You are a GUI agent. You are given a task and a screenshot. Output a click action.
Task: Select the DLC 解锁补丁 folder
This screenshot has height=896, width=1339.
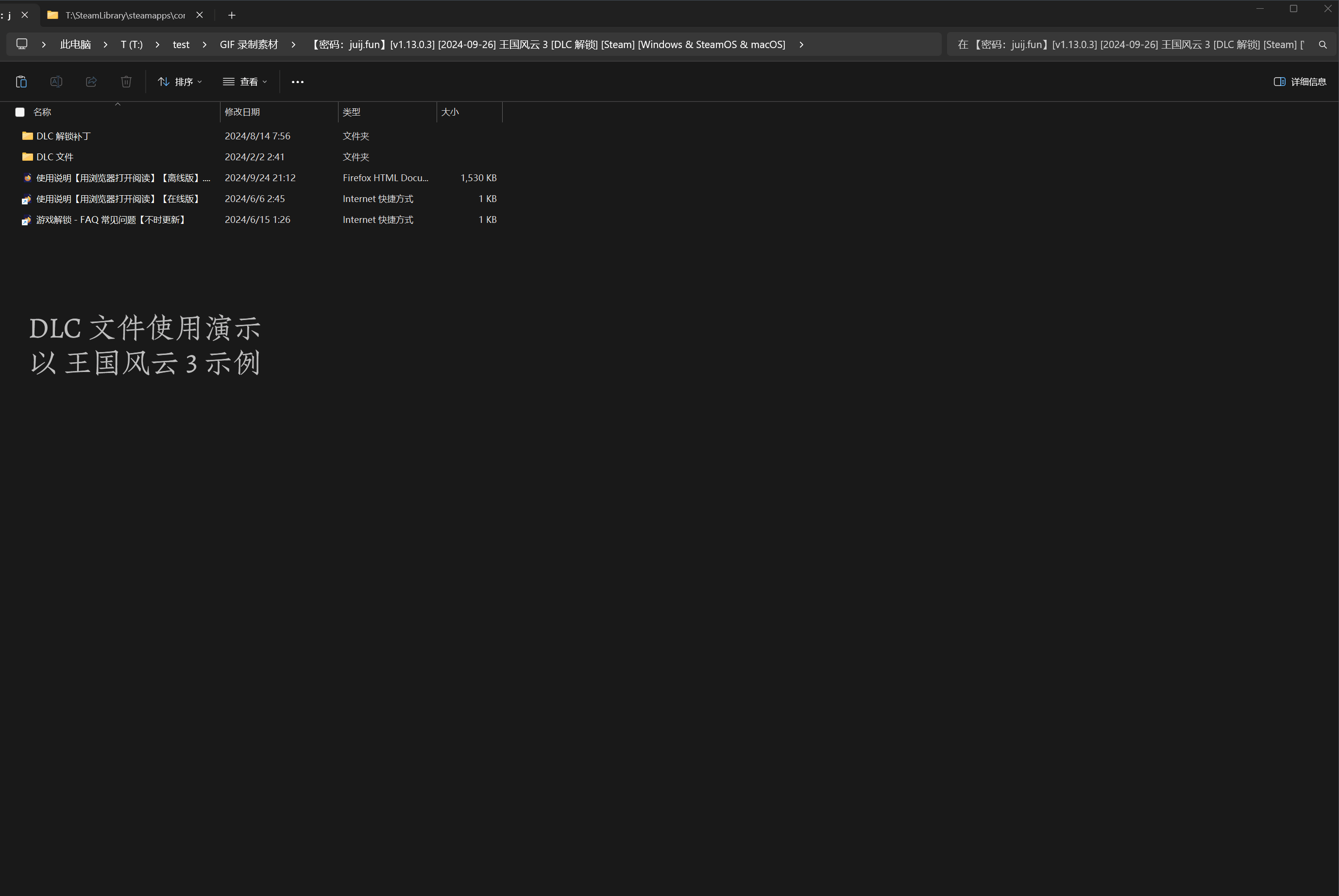[x=64, y=136]
